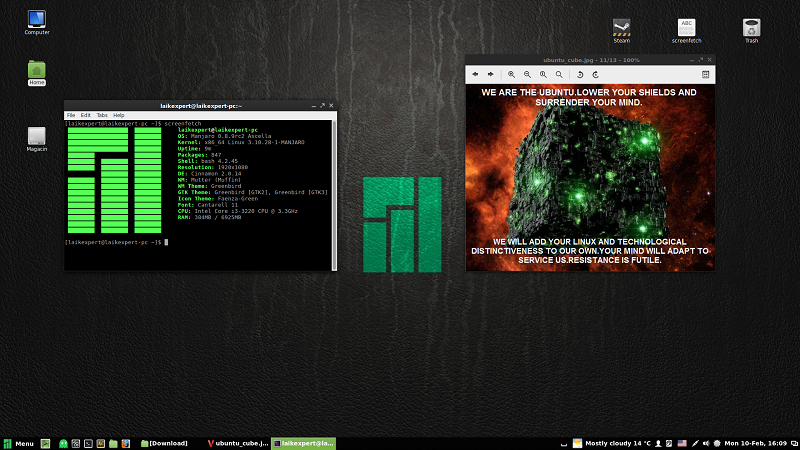Screen dimensions: 800x450
Task: Go to next image in viewer
Action: (490, 74)
